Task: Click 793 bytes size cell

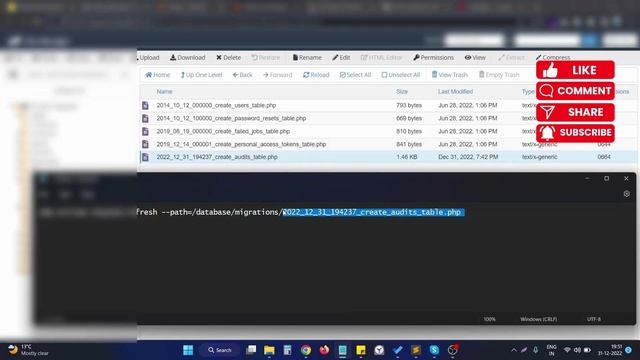Action: 409,105
